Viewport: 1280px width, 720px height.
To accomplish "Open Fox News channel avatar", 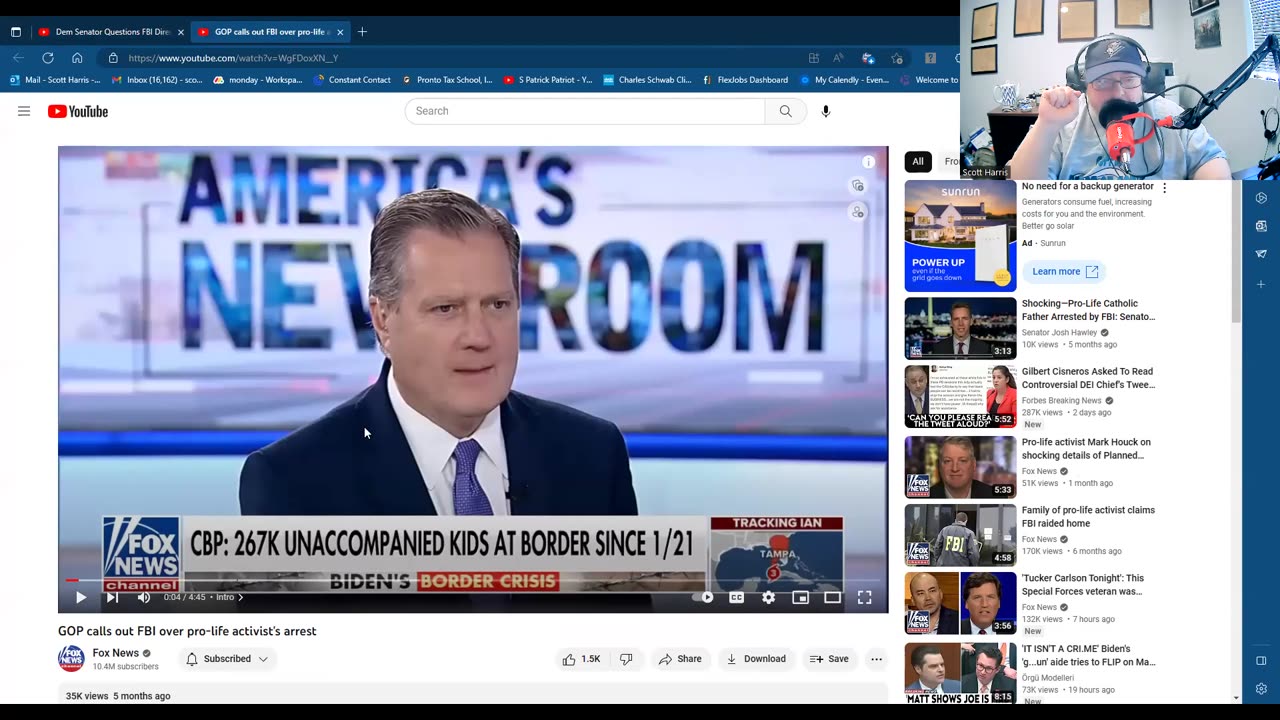I will (71, 658).
